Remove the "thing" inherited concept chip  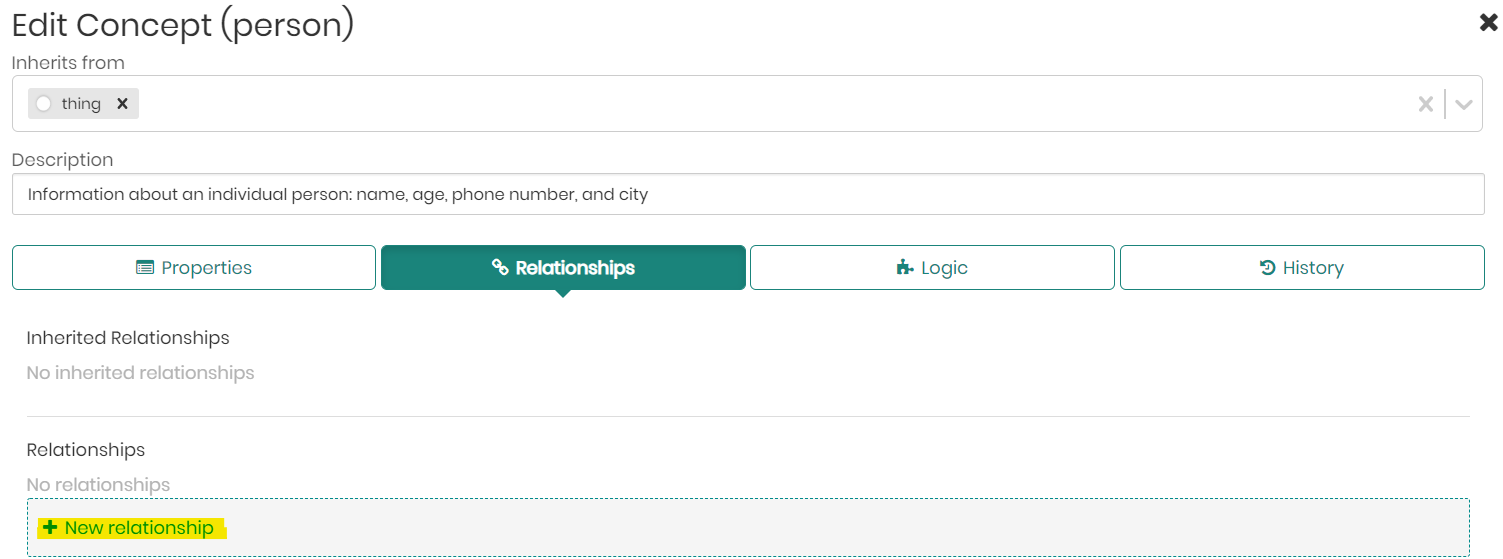pyautogui.click(x=122, y=103)
